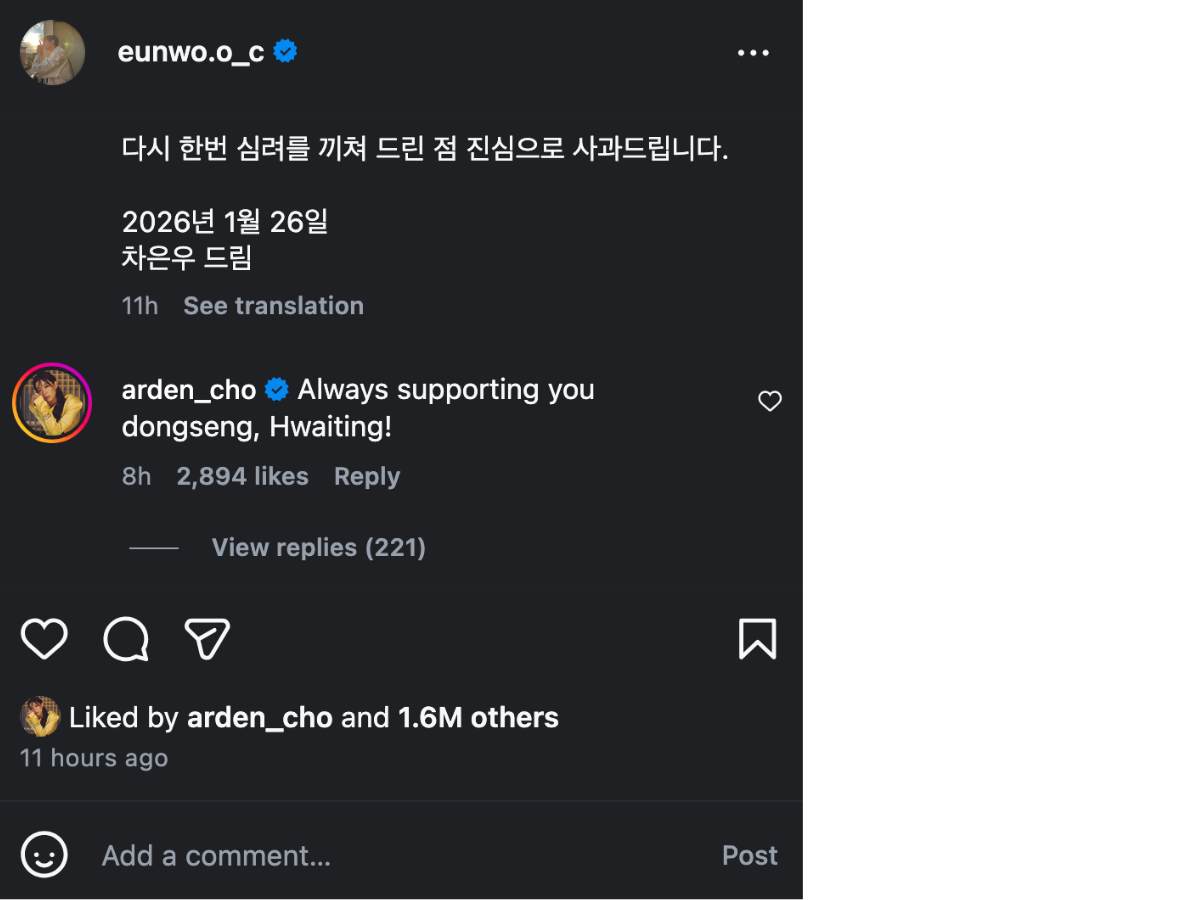Save post with the bookmark icon
This screenshot has height=900, width=1200.
click(757, 639)
